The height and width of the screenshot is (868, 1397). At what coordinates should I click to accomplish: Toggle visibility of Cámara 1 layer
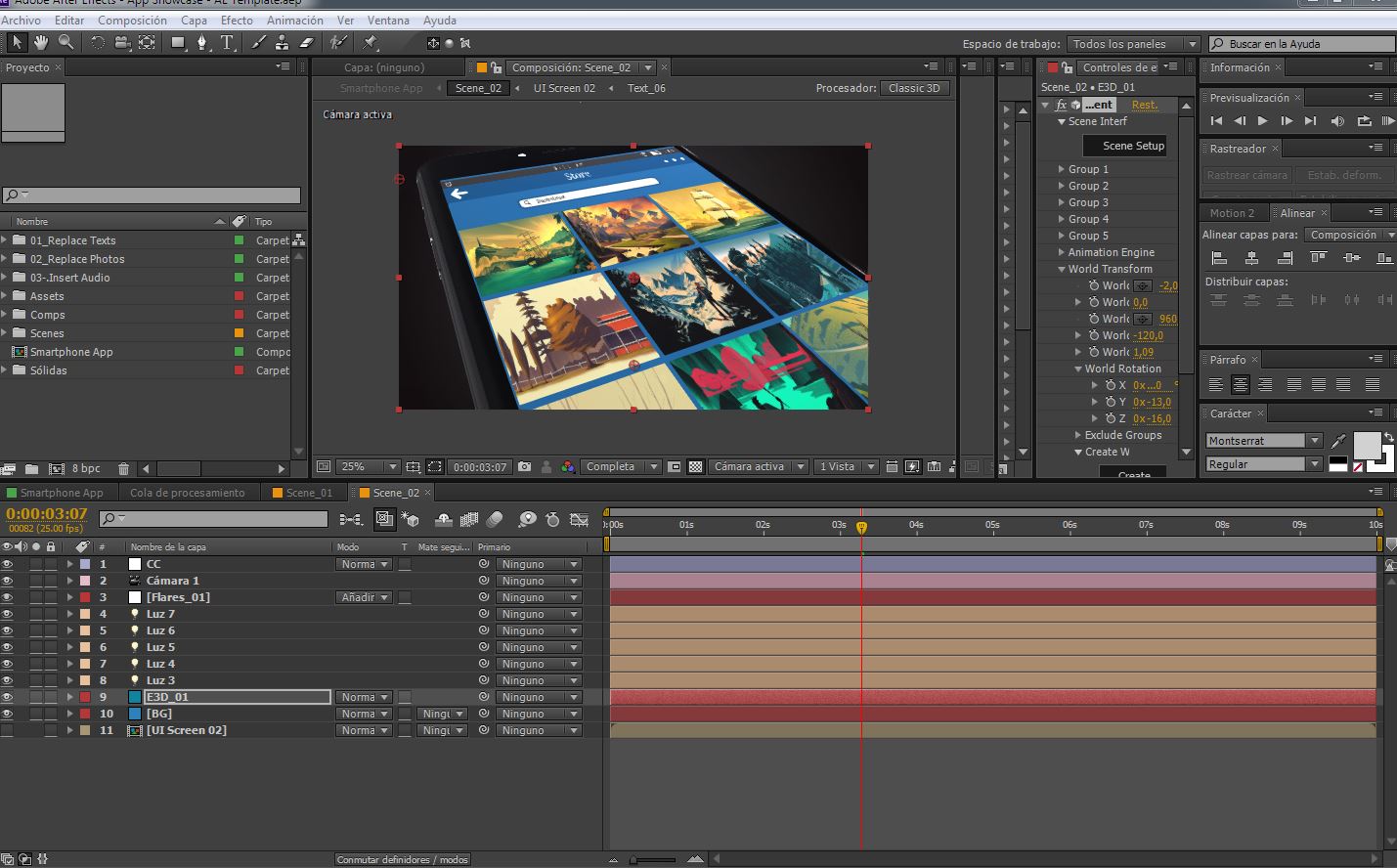point(8,581)
